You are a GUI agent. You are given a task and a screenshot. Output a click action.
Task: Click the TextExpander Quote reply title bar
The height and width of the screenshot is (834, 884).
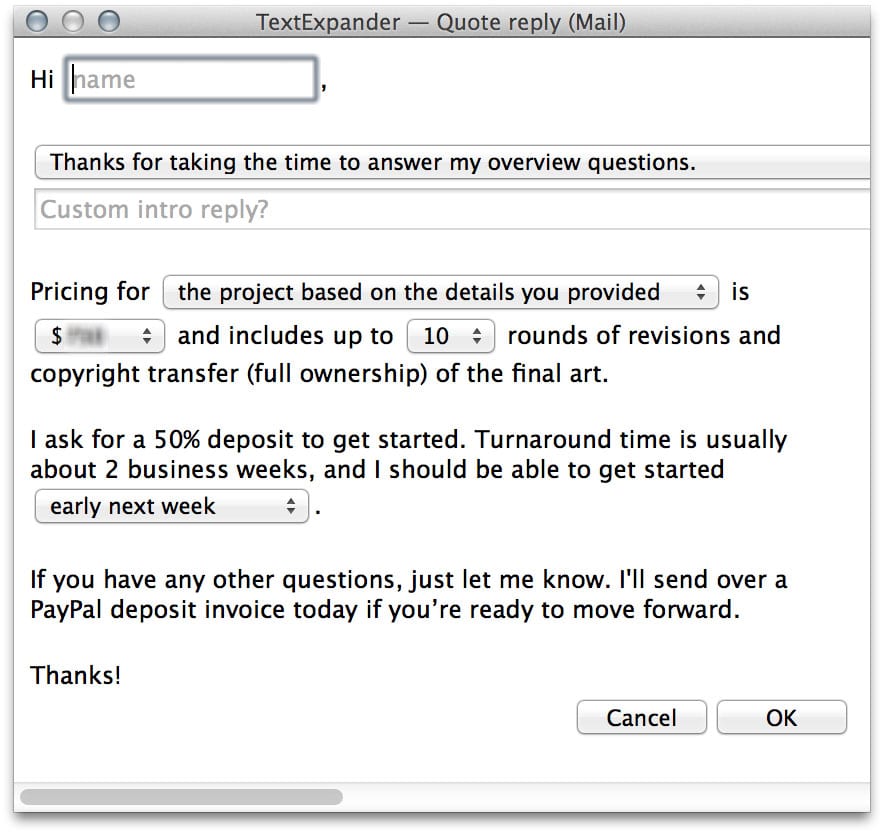coord(441,22)
